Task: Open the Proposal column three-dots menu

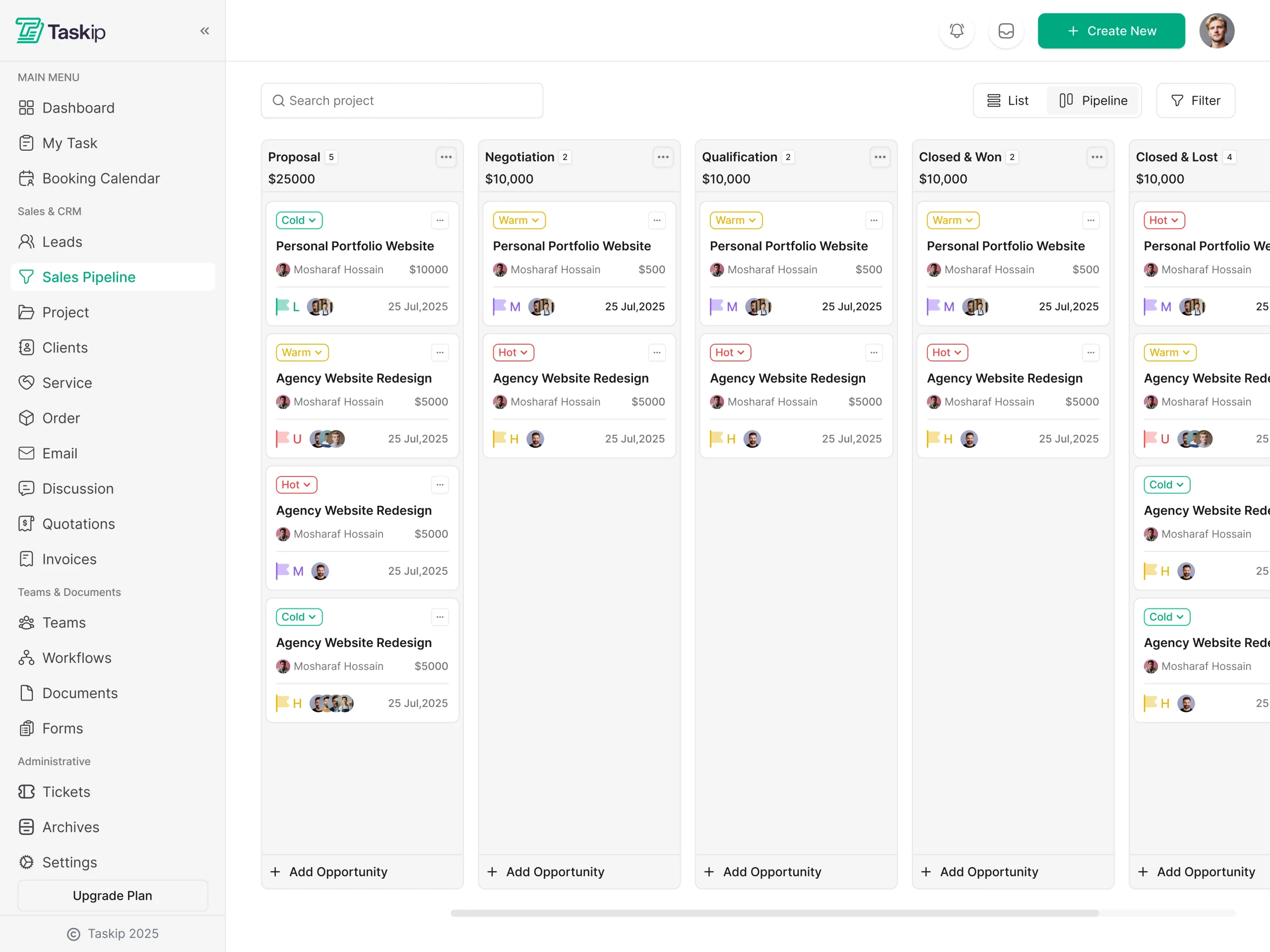Action: click(446, 157)
